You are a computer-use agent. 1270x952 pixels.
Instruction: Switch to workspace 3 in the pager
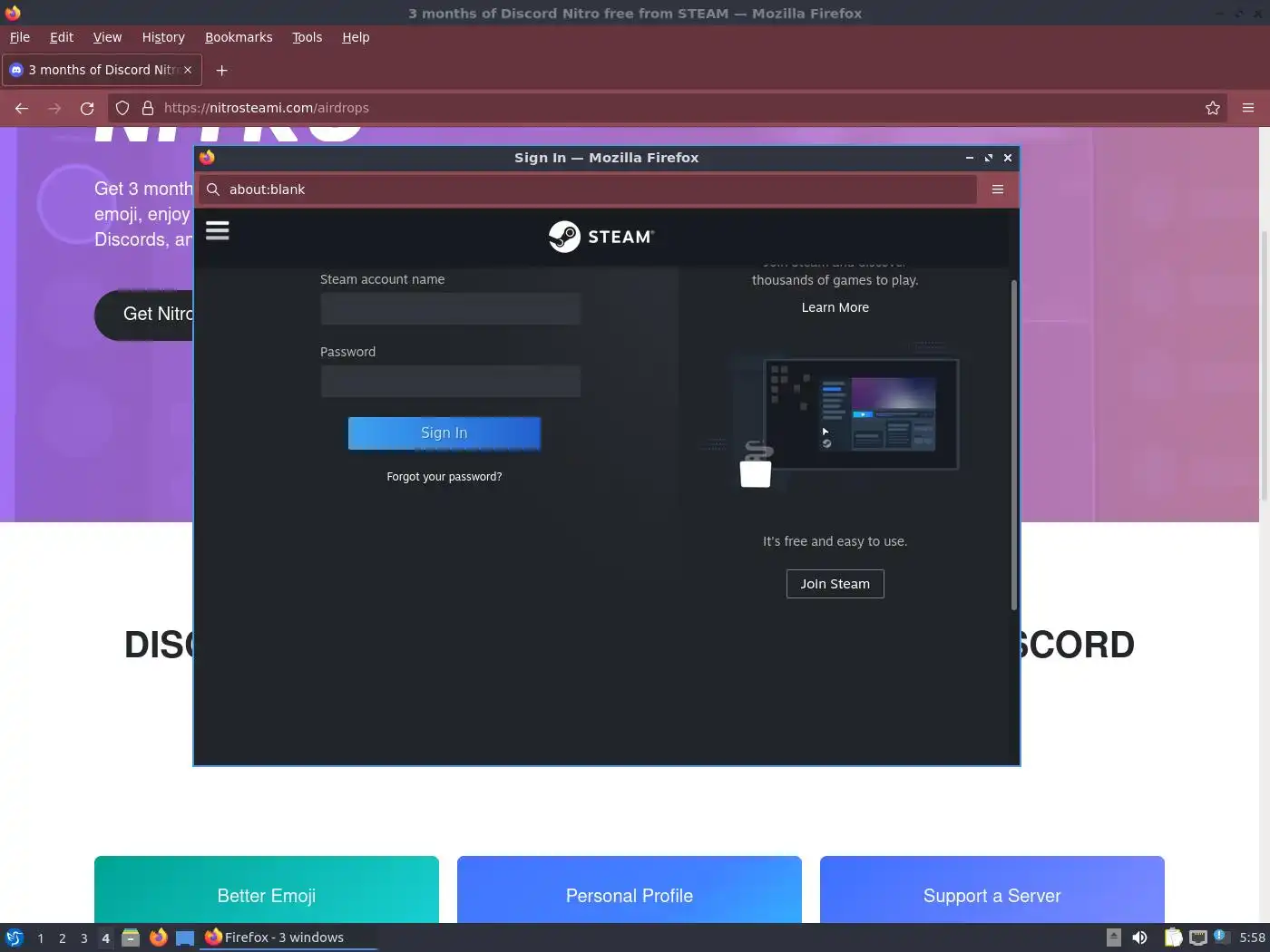click(x=84, y=937)
